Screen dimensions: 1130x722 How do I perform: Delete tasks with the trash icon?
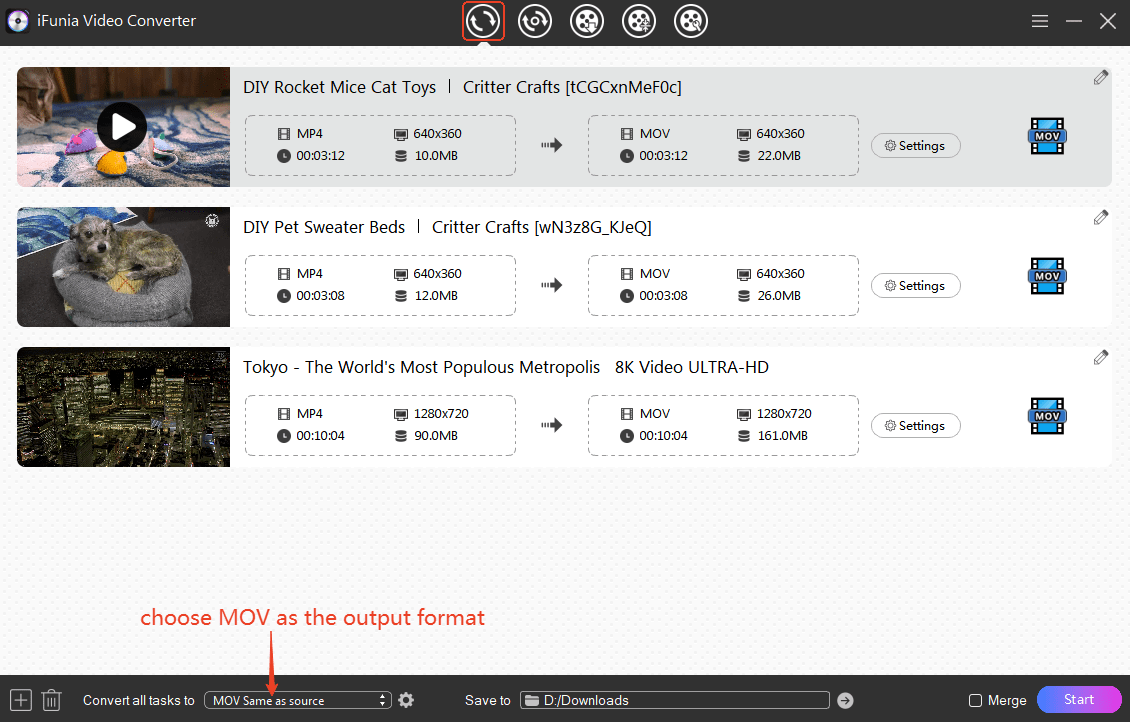coord(52,700)
